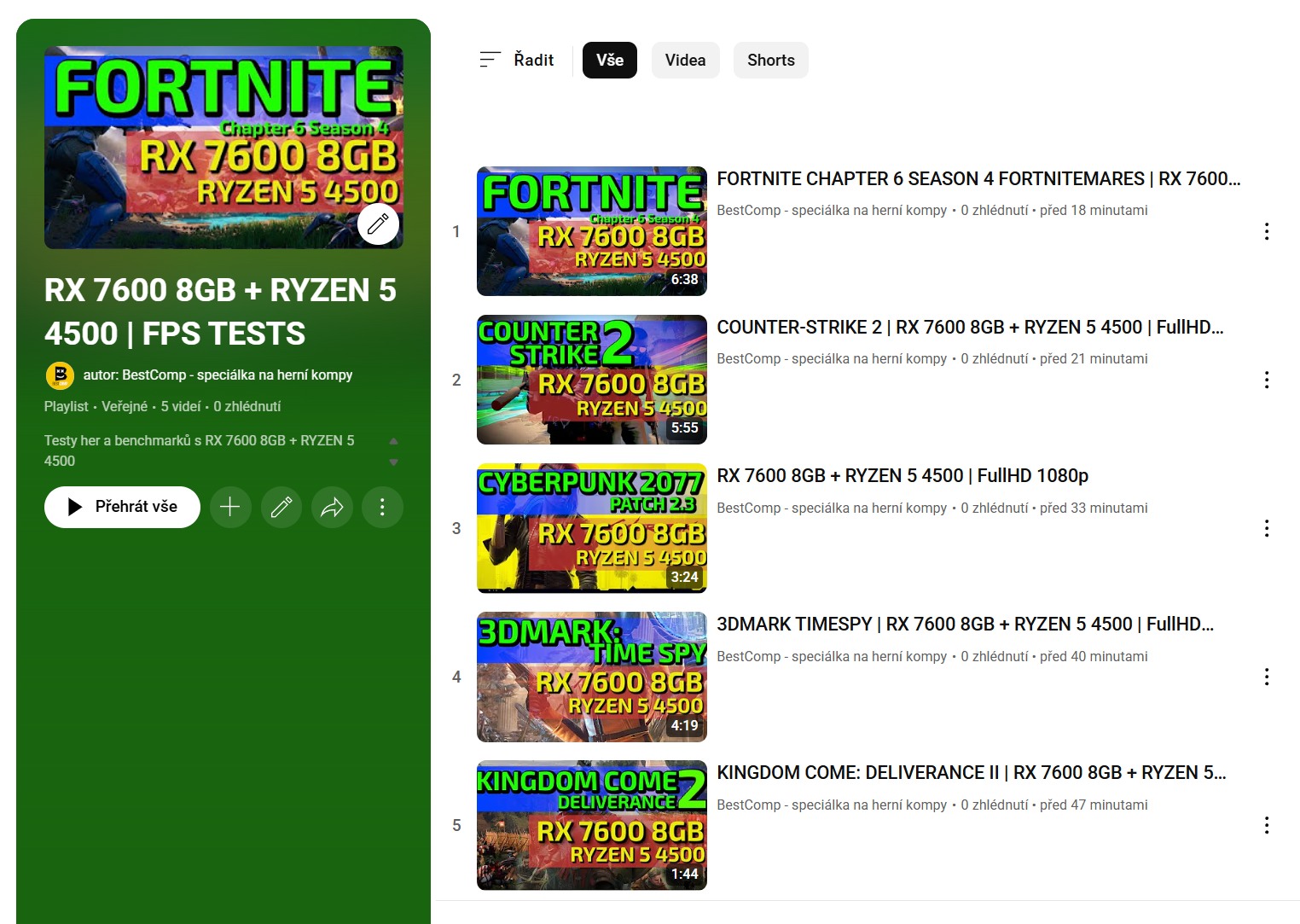Click the Counter-Strike 2 5:55 thumbnail
The image size is (1300, 924).
[x=592, y=380]
